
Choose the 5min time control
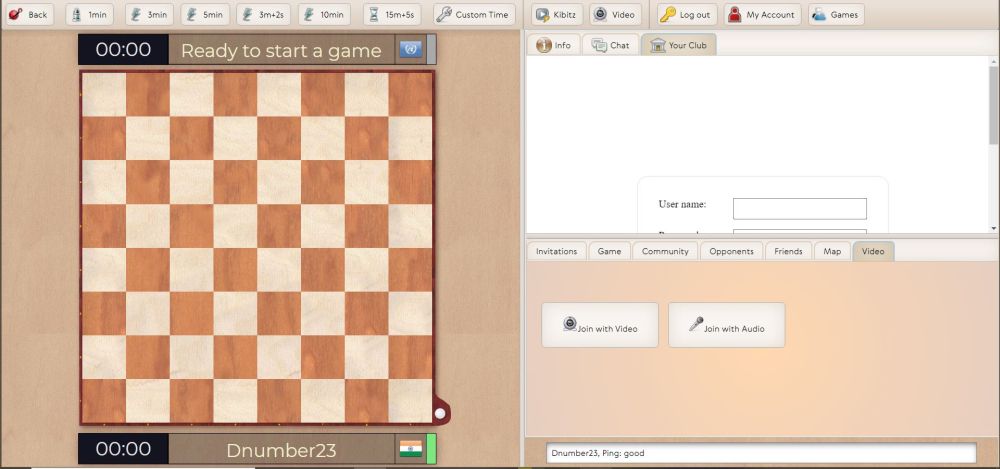(x=204, y=15)
